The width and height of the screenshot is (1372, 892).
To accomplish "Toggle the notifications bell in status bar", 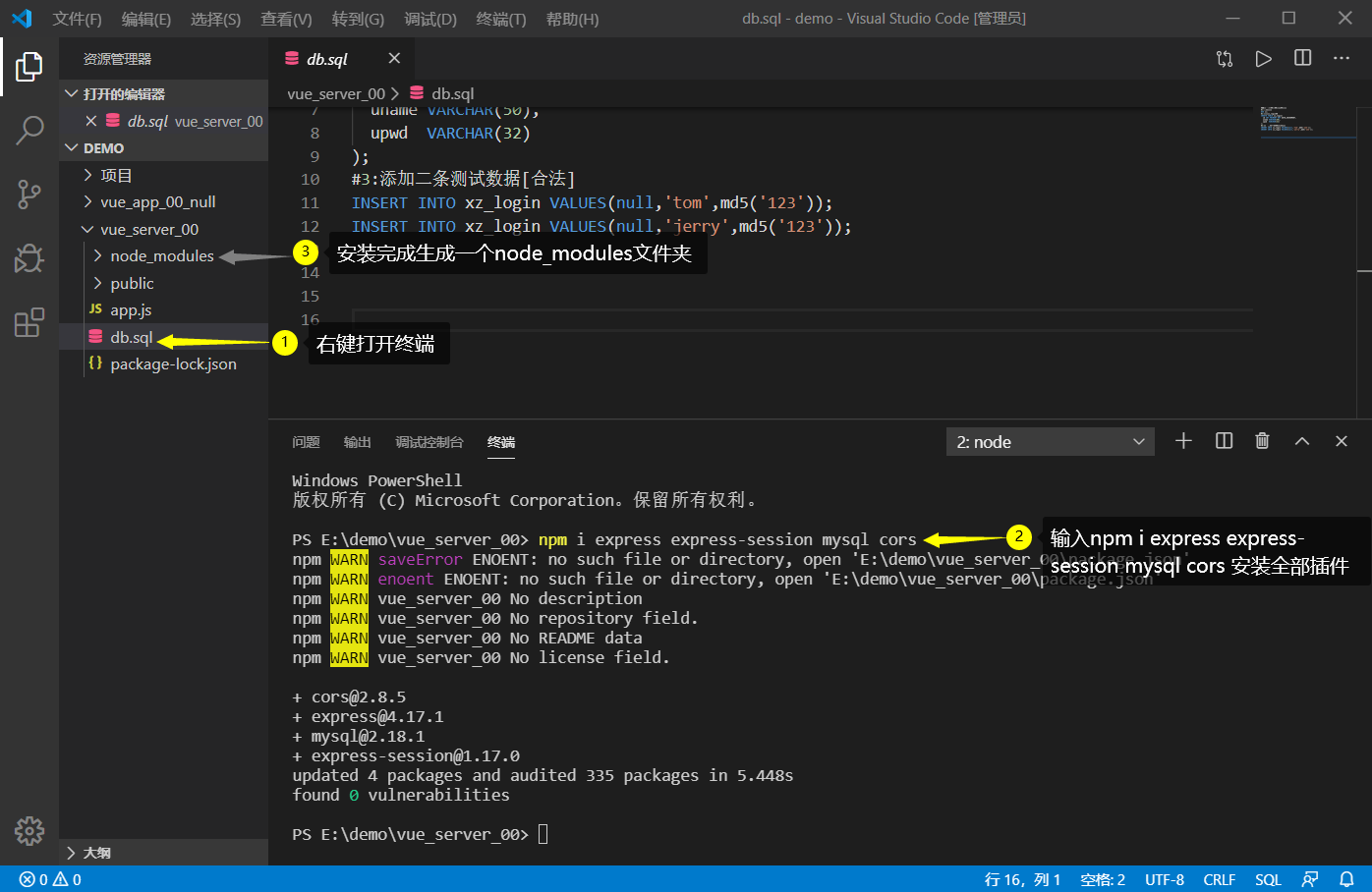I will tap(1345, 878).
